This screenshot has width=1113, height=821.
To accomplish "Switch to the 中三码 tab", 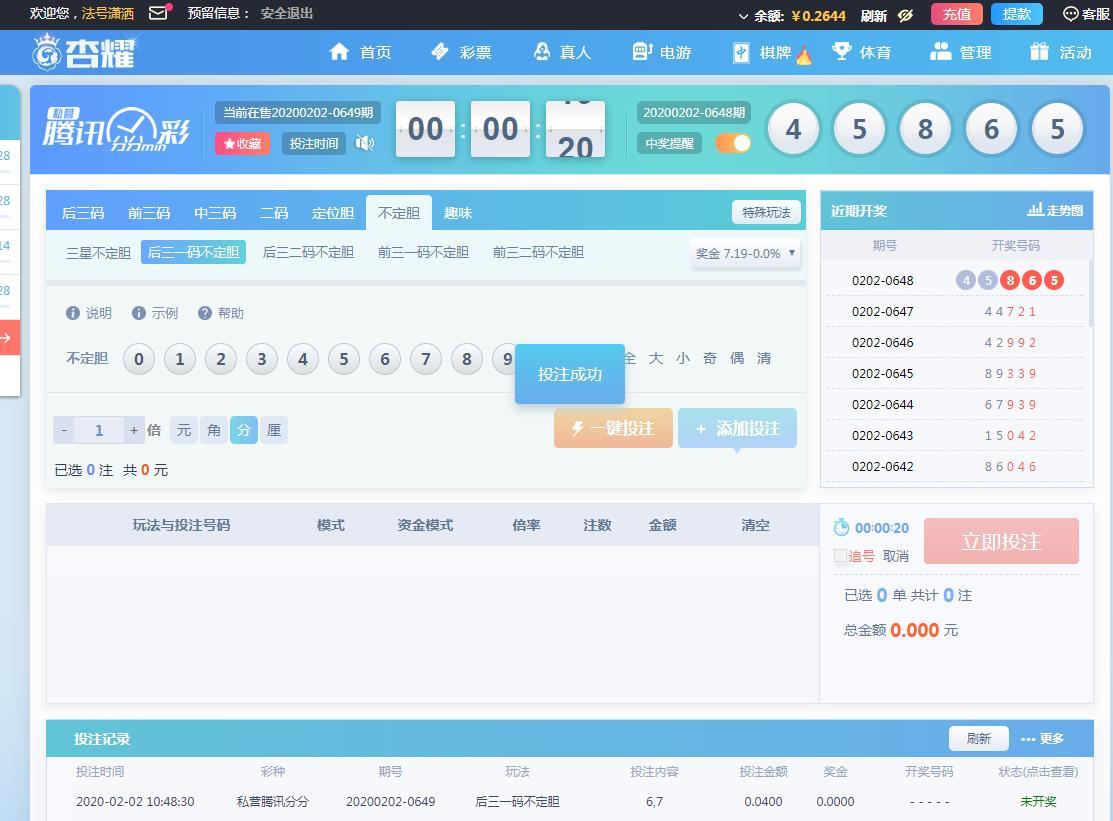I will [214, 213].
